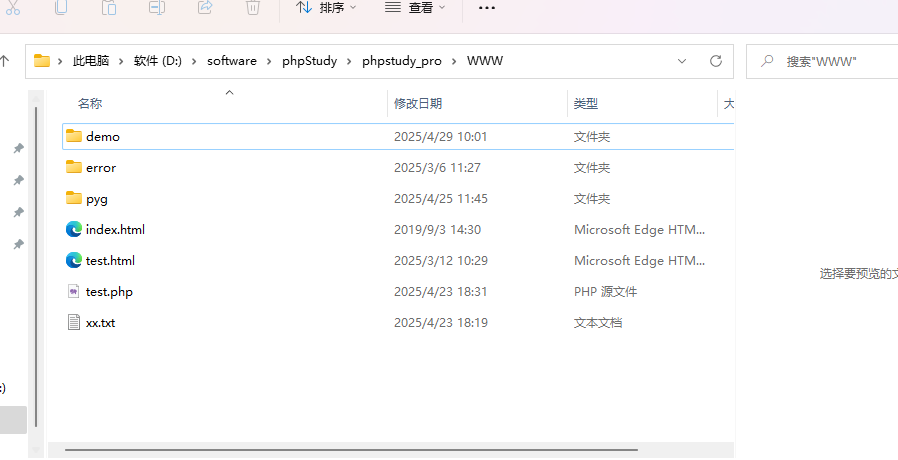Expand chevron after 此电脑 breadcrumb

point(121,61)
